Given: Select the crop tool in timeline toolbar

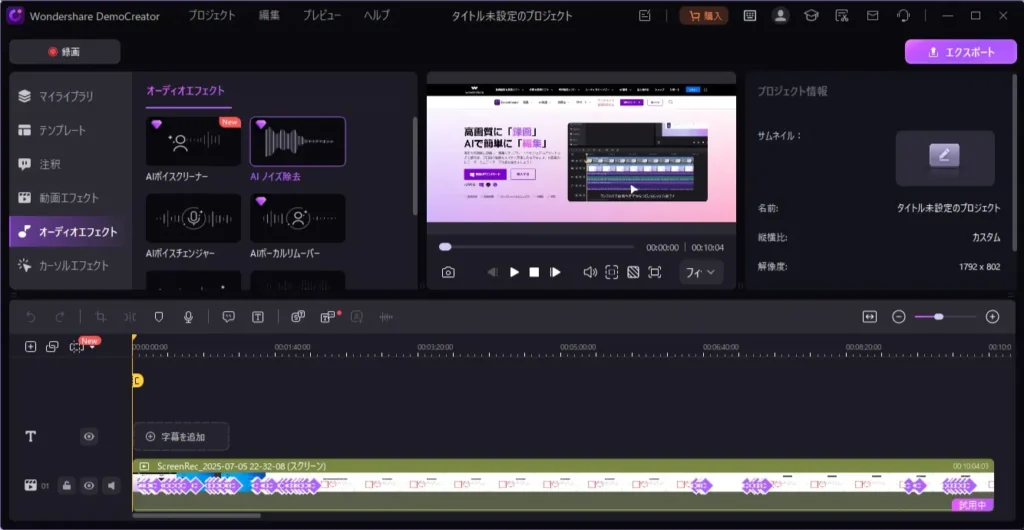Looking at the screenshot, I should click(101, 317).
